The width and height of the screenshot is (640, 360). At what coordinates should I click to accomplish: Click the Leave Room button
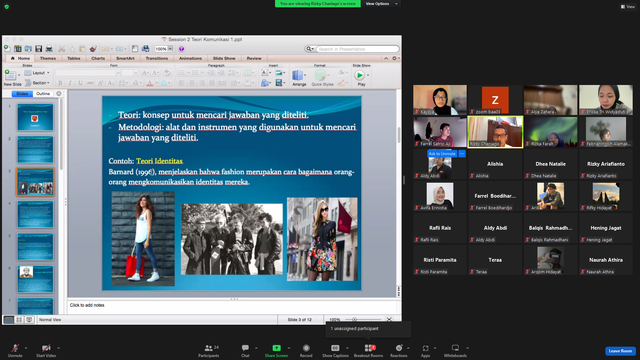click(x=620, y=351)
